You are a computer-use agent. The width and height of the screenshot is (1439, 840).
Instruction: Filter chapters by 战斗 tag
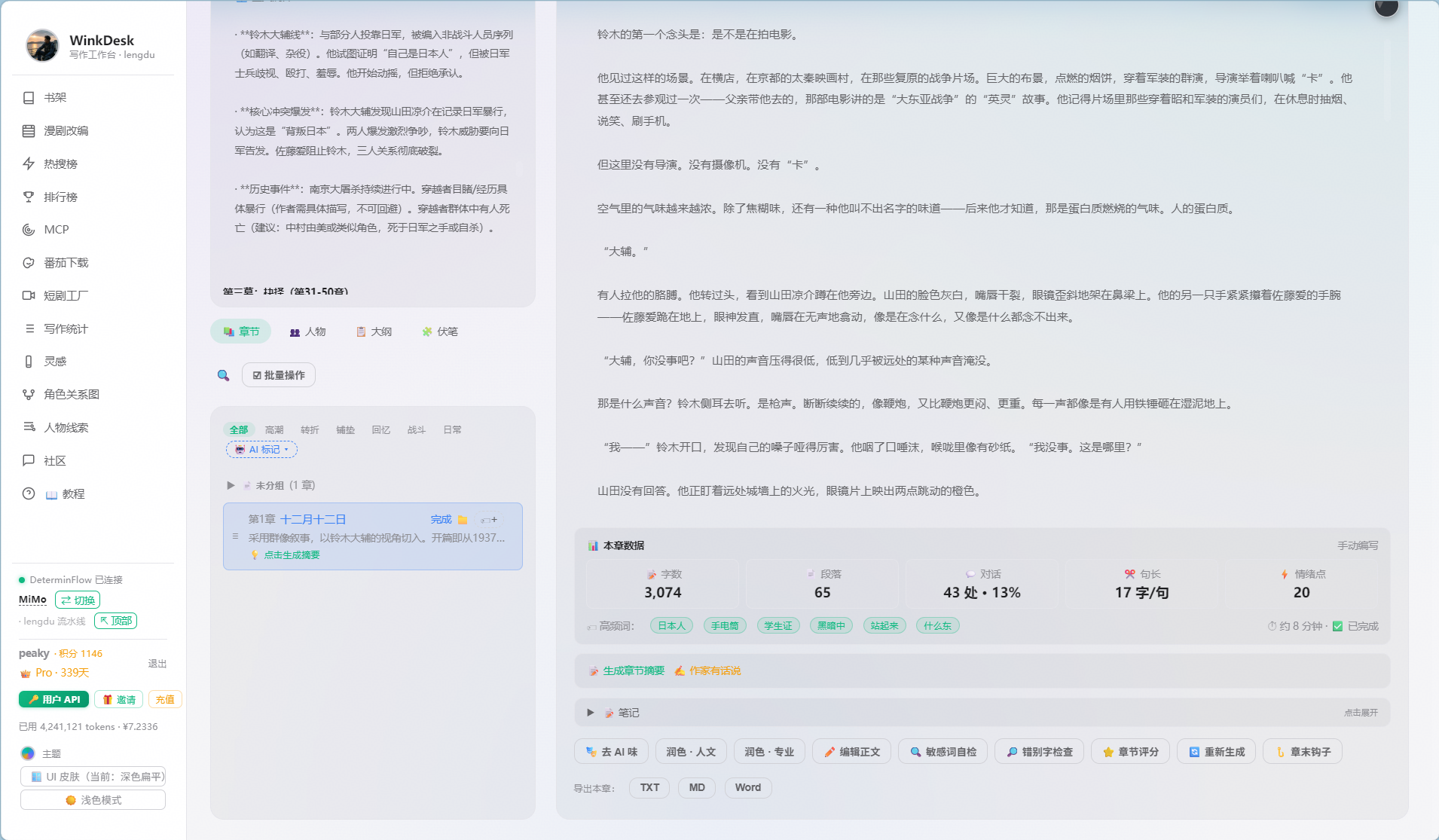(x=417, y=430)
